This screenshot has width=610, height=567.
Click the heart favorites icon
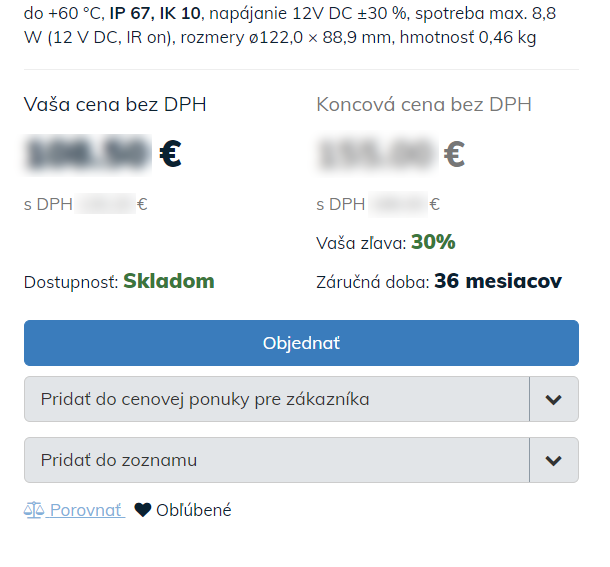143,511
